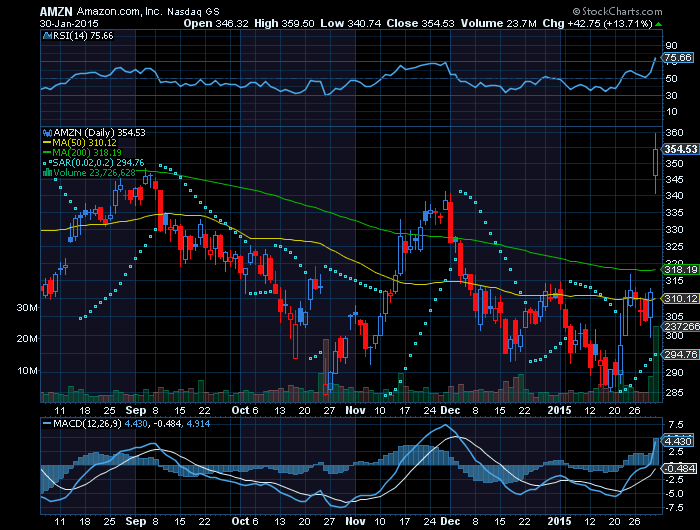Click the green MA(200) legend line marker

click(x=47, y=152)
